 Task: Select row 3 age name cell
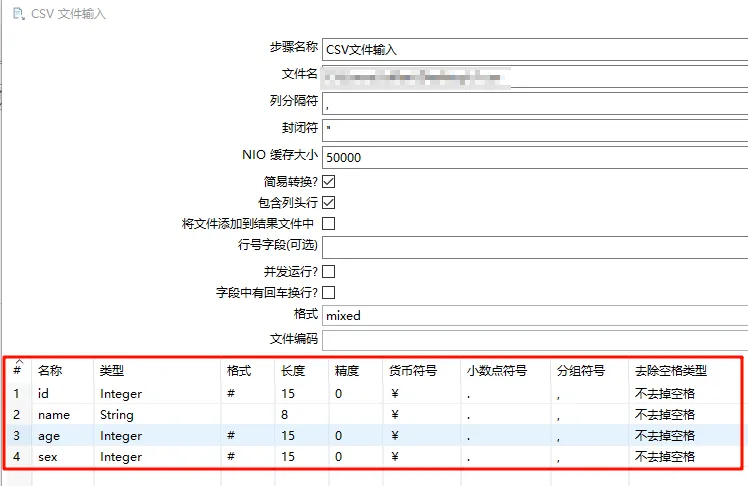[49, 436]
